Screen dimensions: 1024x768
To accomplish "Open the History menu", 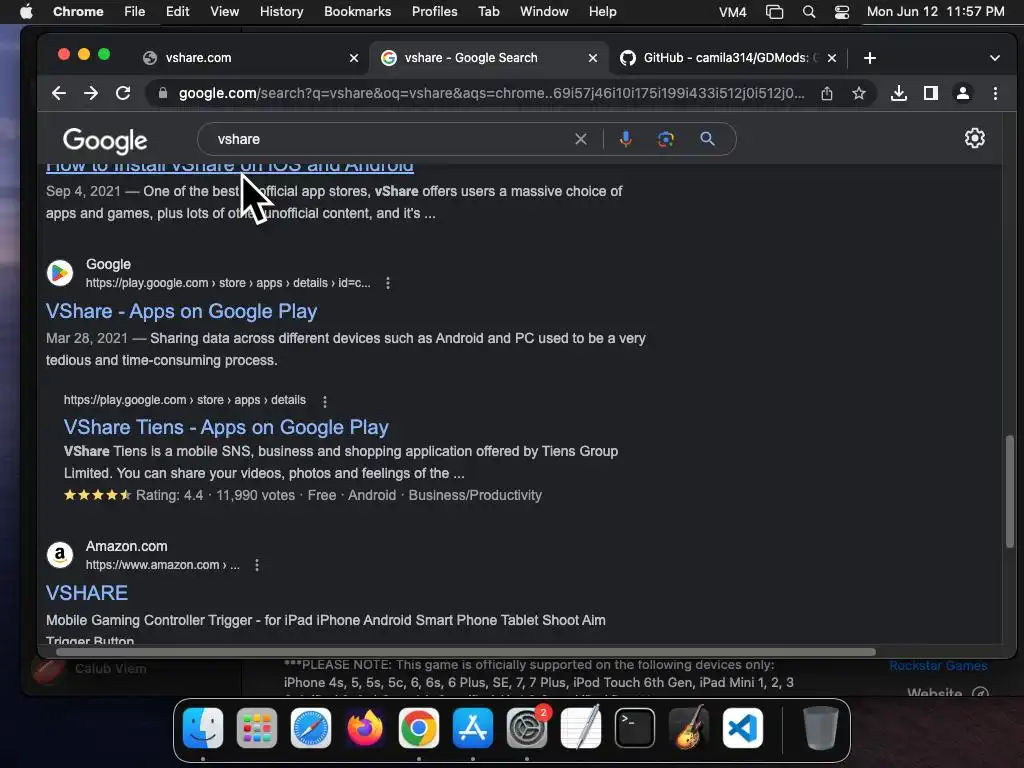I will [x=281, y=12].
